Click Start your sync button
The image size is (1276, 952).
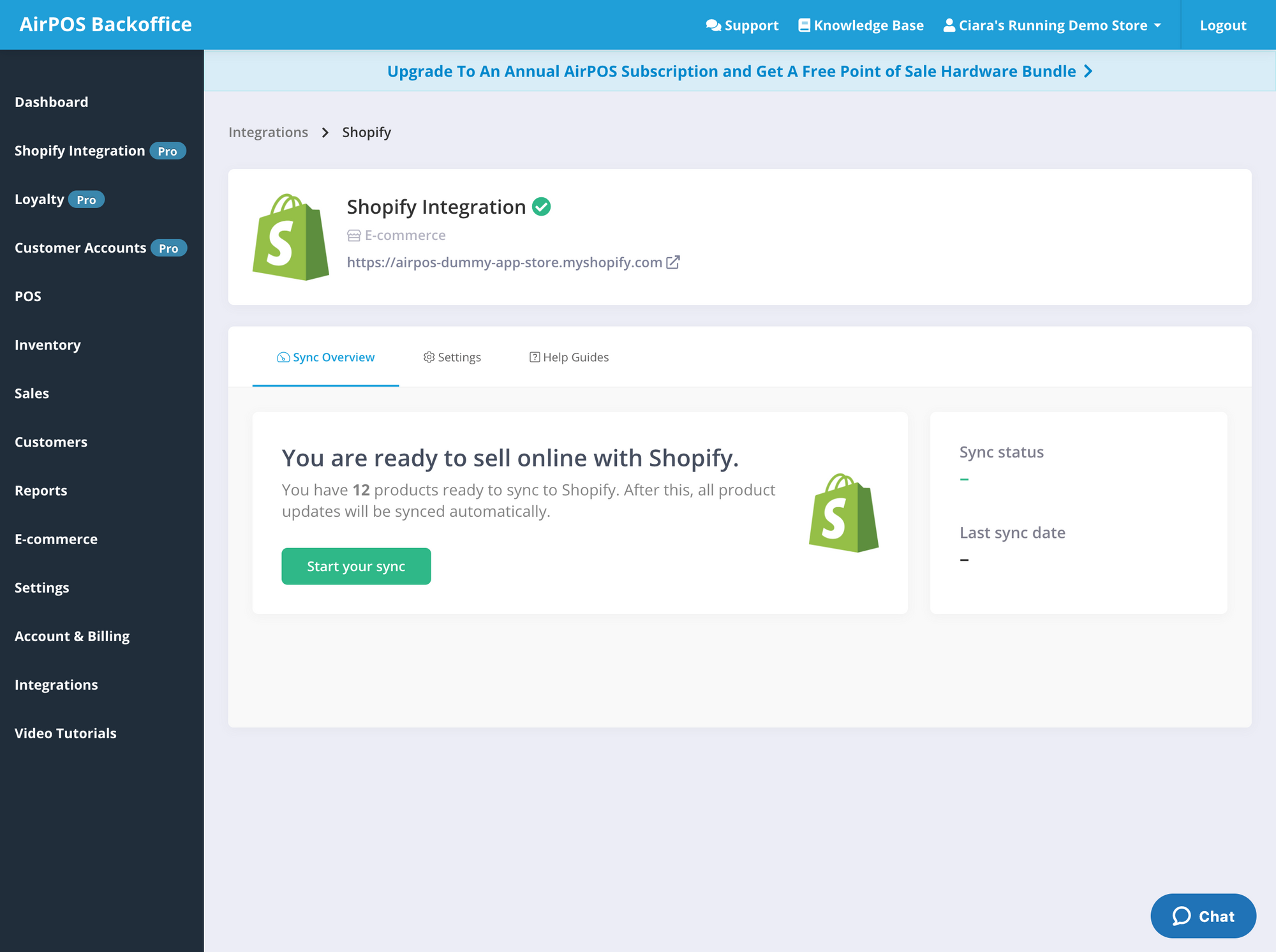[356, 565]
